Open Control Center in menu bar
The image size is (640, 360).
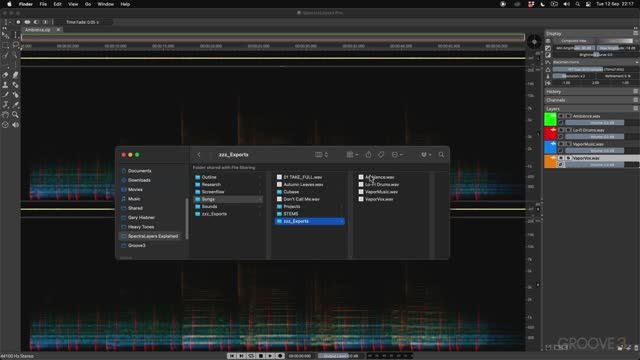(x=588, y=4)
